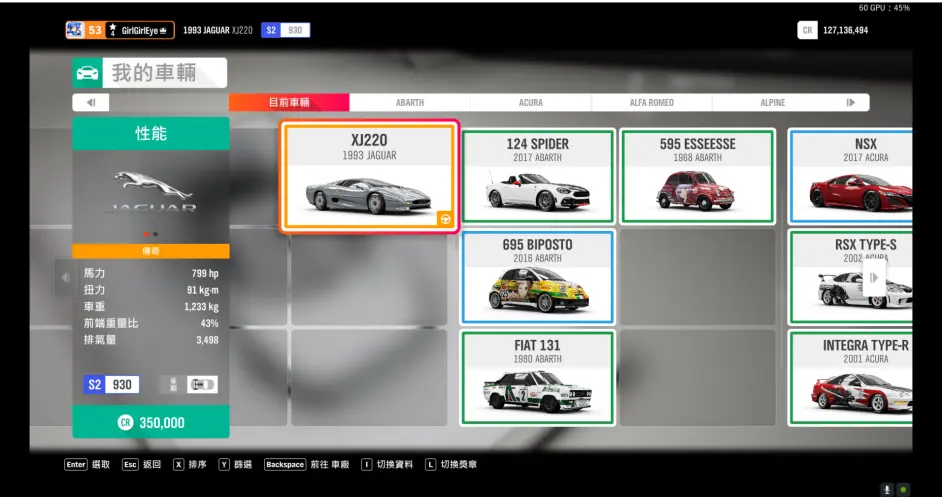The image size is (942, 497).
Task: Switch to the ACURA manufacturer tab
Action: (x=530, y=103)
